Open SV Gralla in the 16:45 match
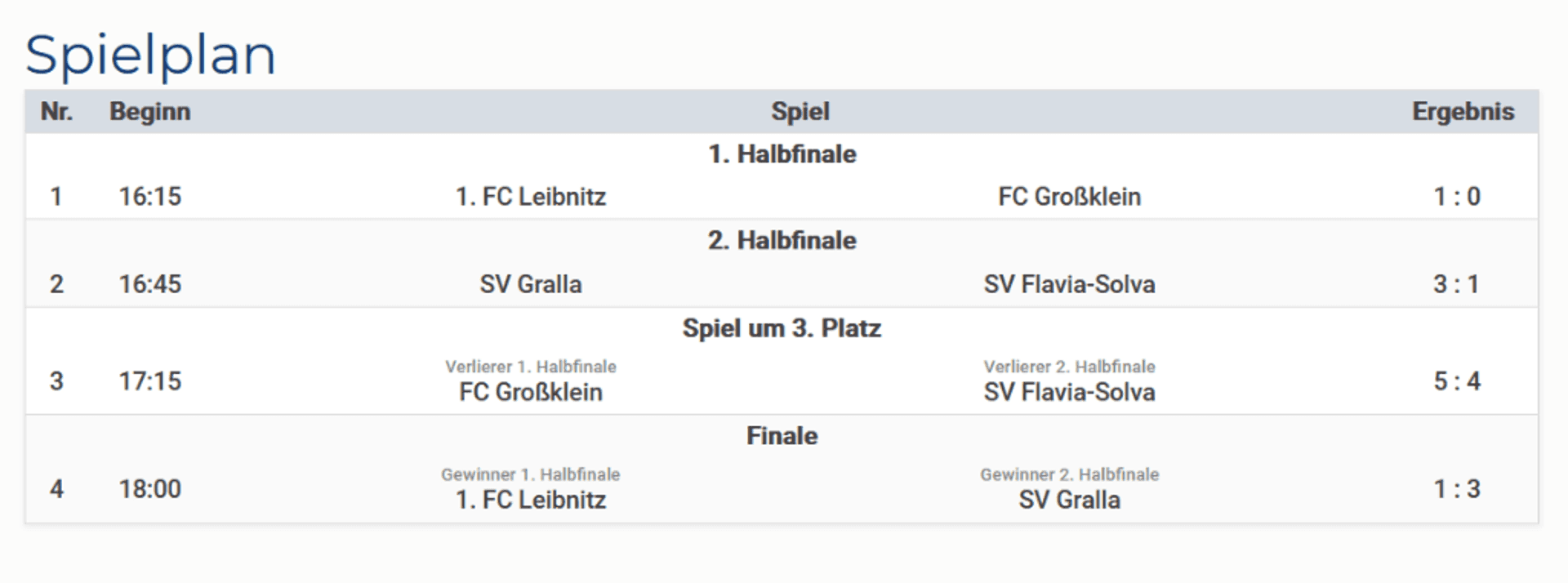 tap(531, 284)
